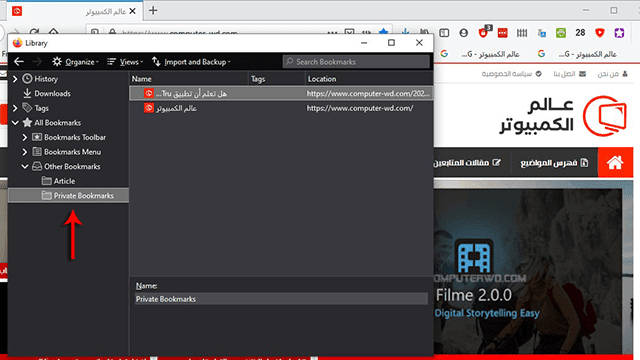
Task: Open Import and Backup menu
Action: click(x=191, y=62)
